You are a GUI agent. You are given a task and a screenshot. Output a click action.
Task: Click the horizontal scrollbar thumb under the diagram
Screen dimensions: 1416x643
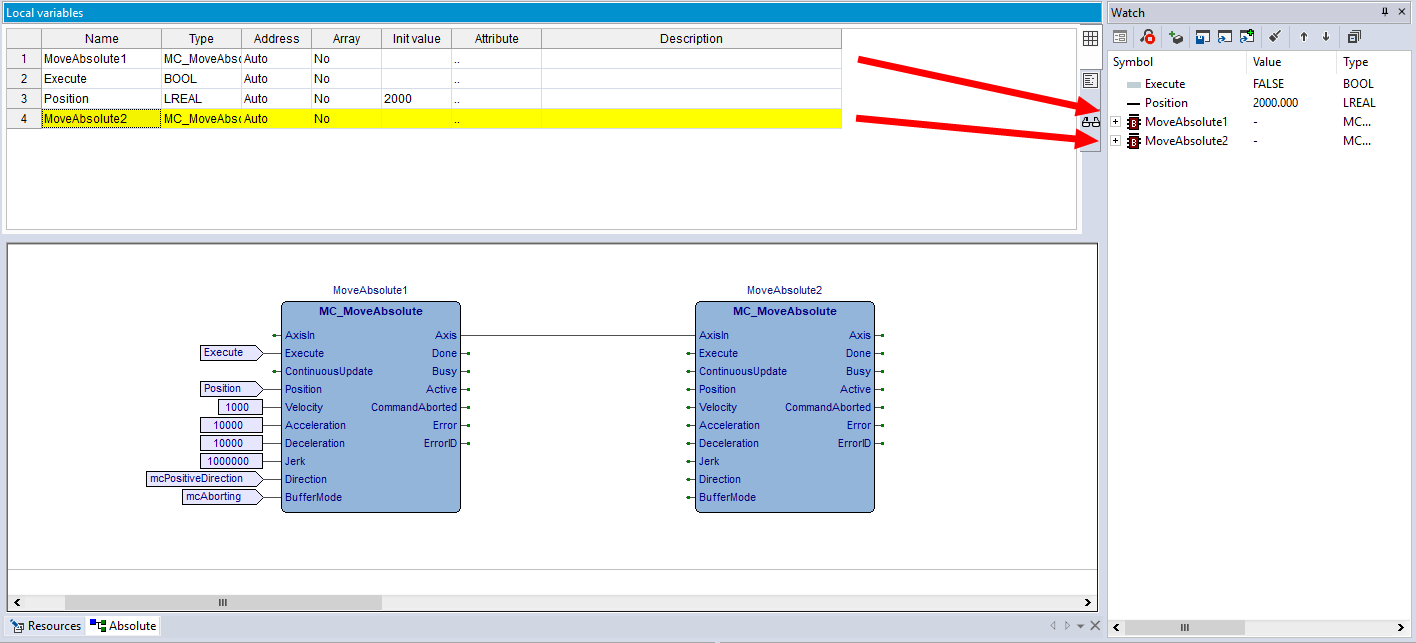tap(222, 603)
